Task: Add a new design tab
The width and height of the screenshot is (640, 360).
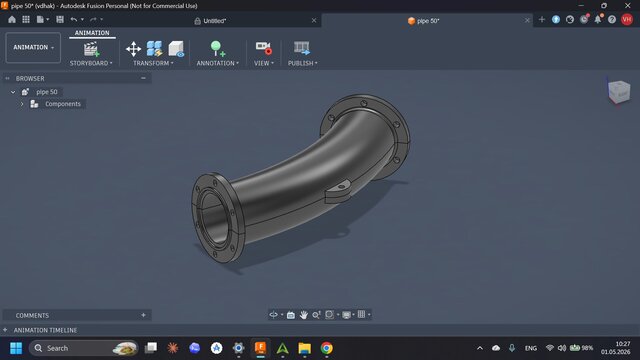Action: coord(542,19)
